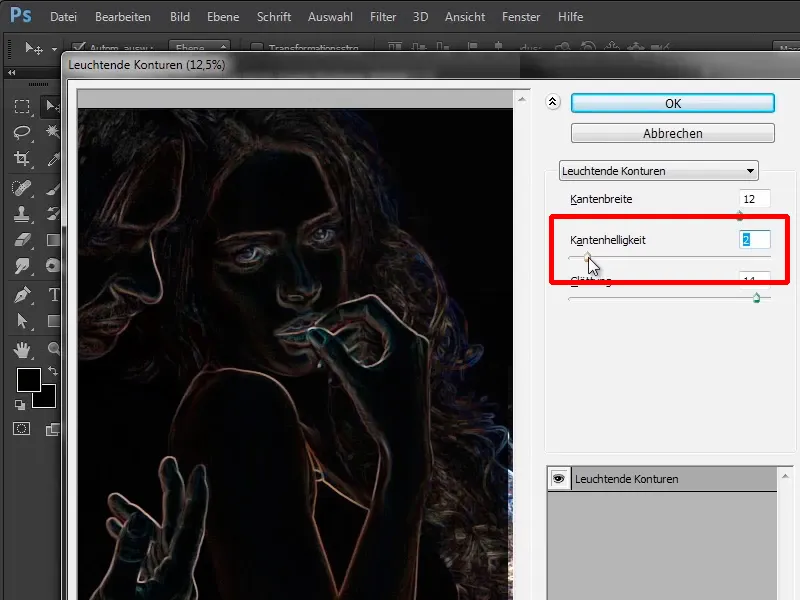Click the Kantenhelligkeit slider handle

click(x=587, y=256)
